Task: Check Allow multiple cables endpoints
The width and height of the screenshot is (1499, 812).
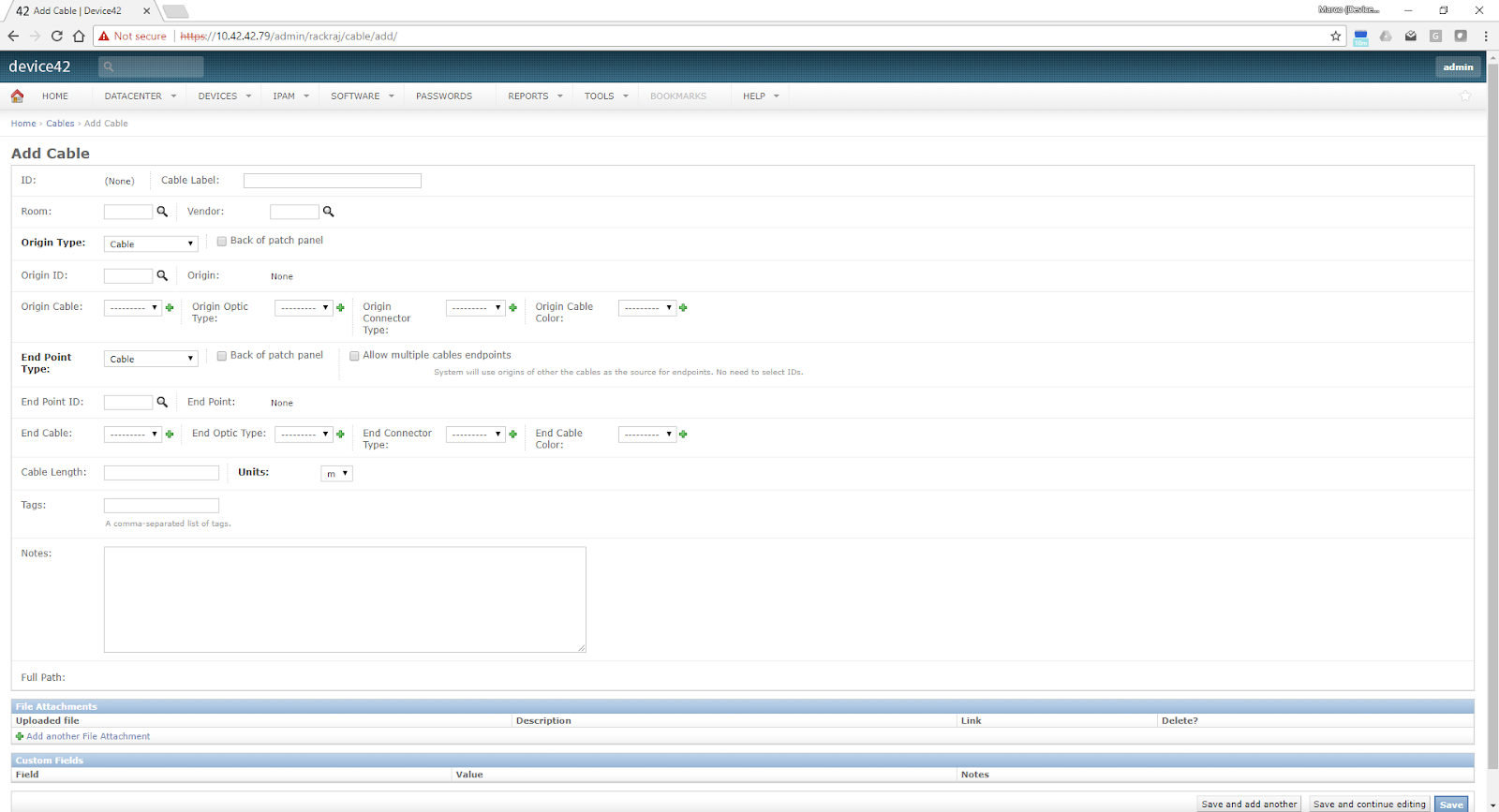Action: point(354,356)
